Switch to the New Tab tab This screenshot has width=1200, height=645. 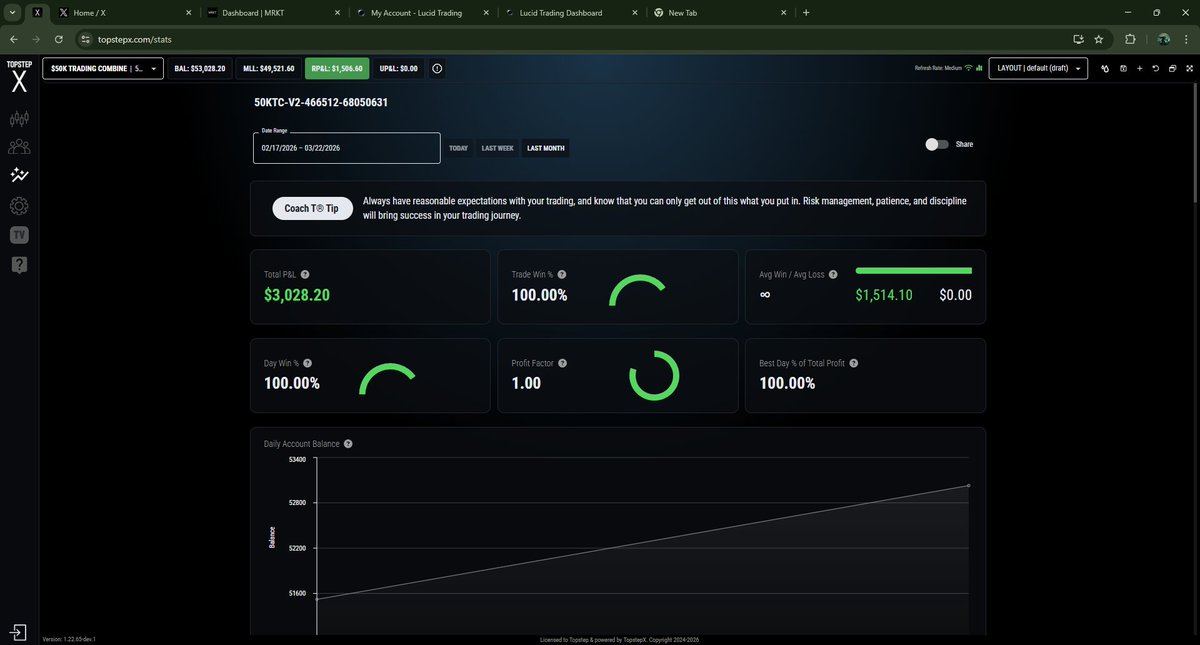[x=720, y=13]
